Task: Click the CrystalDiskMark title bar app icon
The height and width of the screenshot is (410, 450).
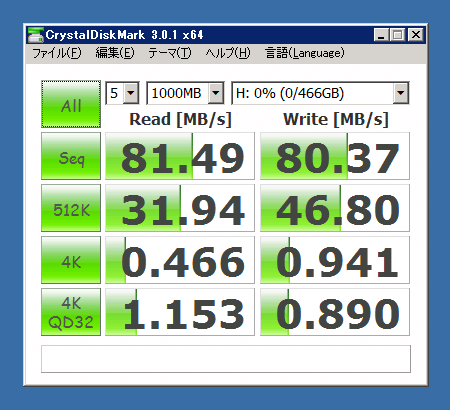Action: point(36,35)
